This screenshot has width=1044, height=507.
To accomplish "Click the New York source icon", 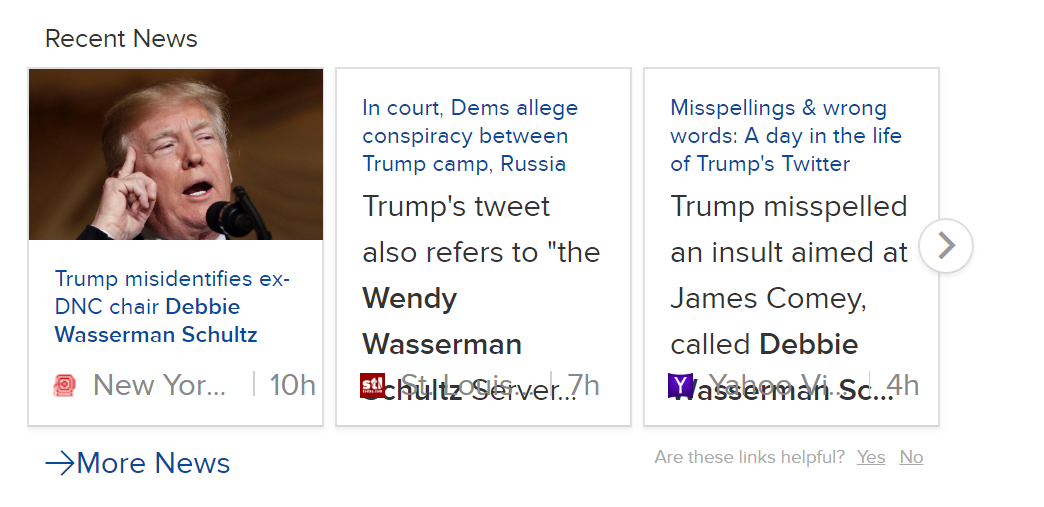I will pyautogui.click(x=64, y=385).
